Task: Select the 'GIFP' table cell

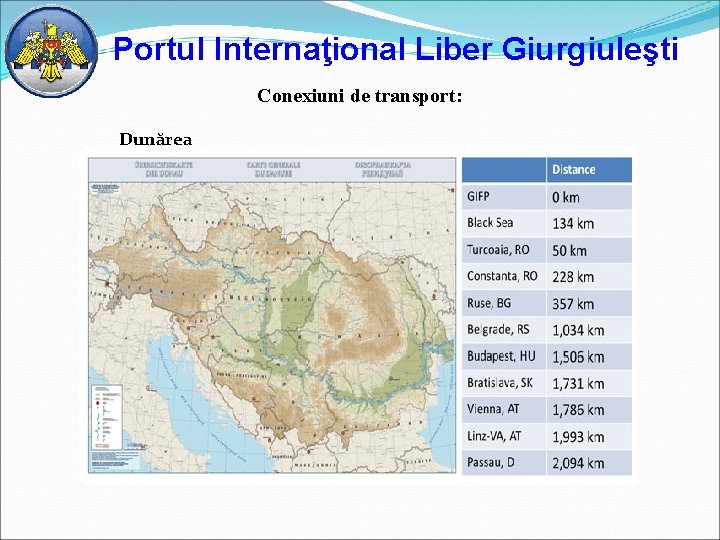Action: pyautogui.click(x=504, y=197)
